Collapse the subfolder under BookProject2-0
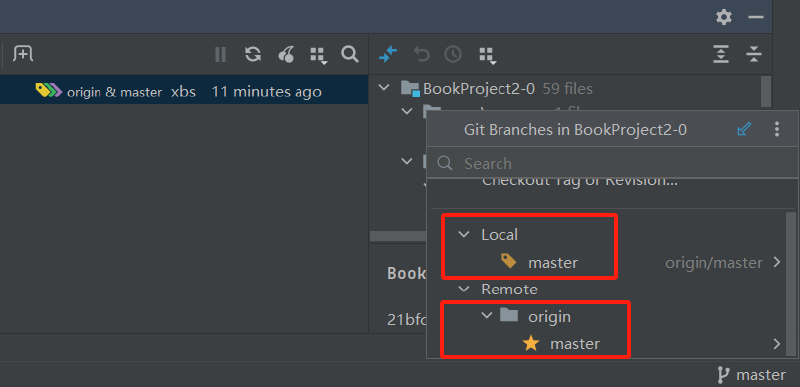800x387 pixels. (407, 110)
